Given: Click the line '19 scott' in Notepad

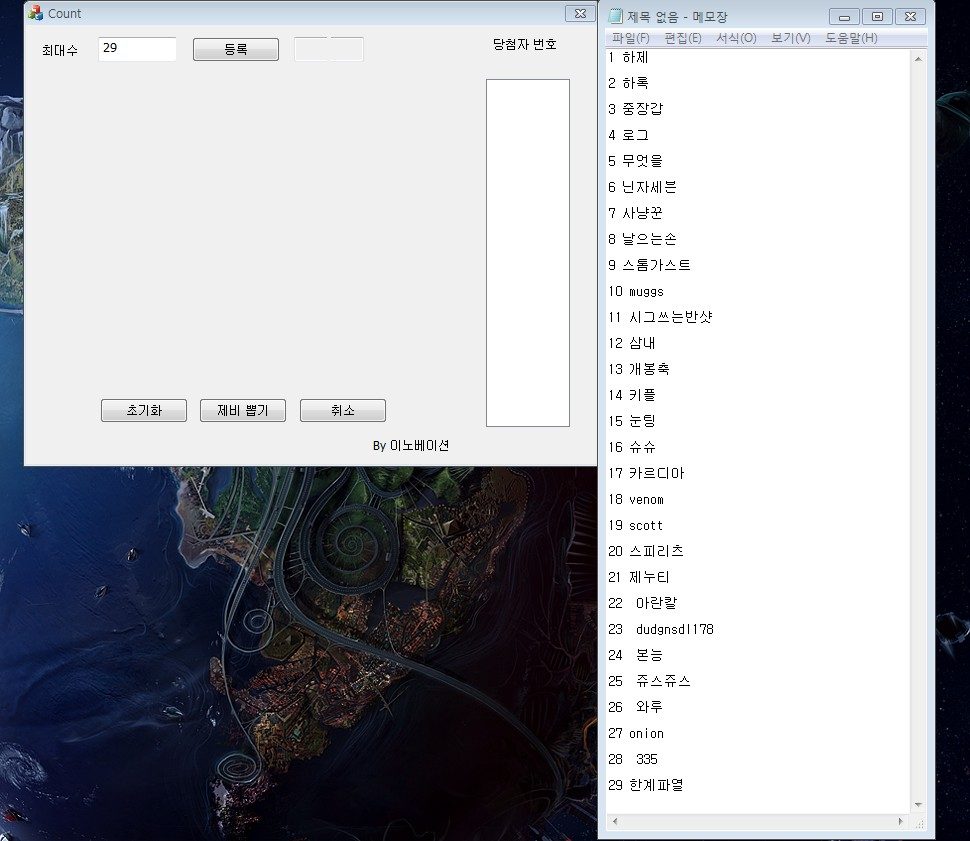Looking at the screenshot, I should coord(635,525).
